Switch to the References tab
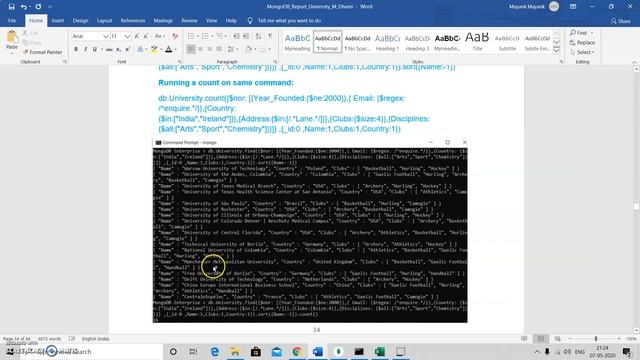Screen dimensions: 640x360 coord(133,20)
